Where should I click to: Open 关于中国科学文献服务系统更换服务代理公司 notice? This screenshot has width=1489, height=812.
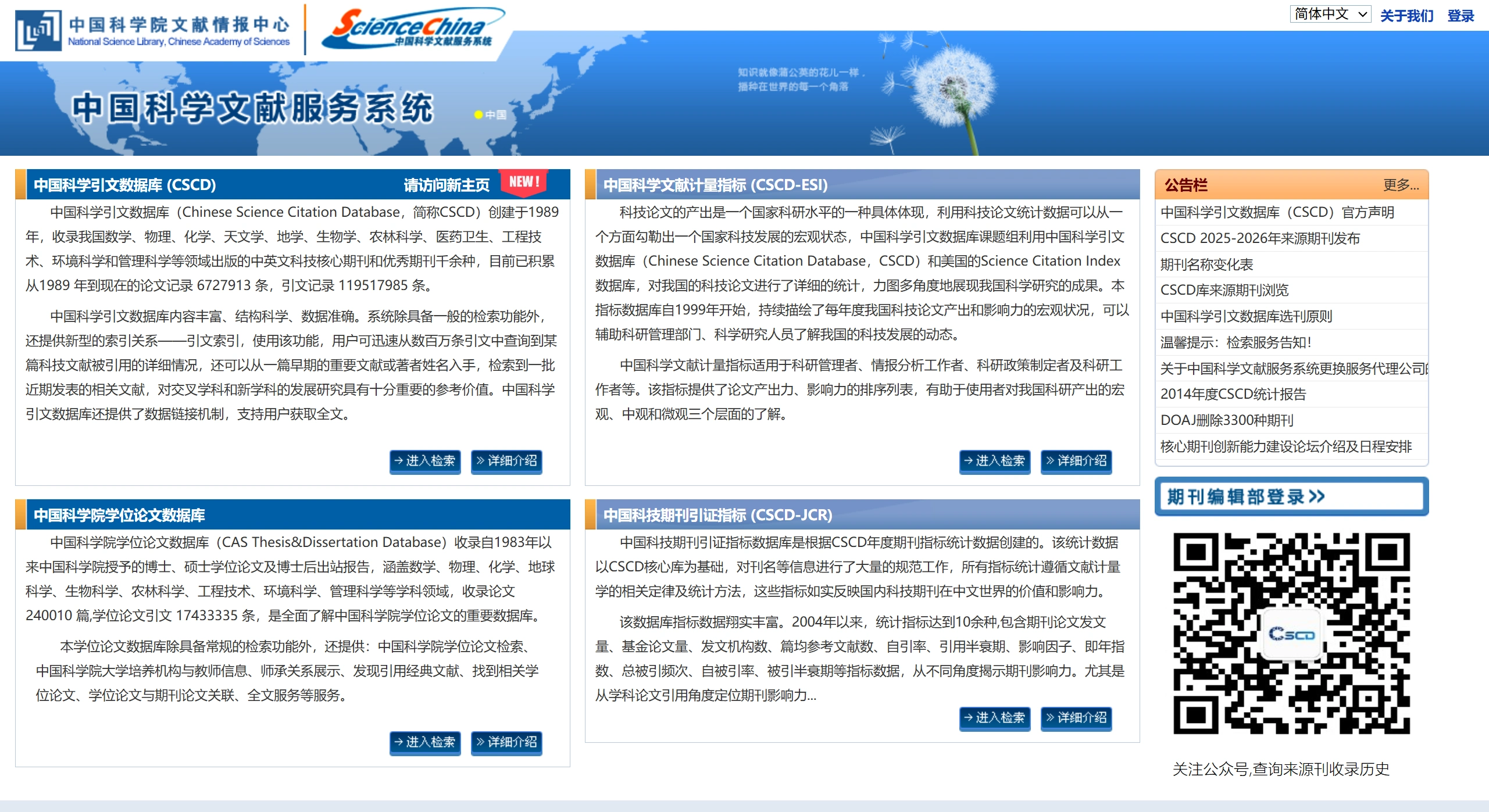click(1294, 369)
